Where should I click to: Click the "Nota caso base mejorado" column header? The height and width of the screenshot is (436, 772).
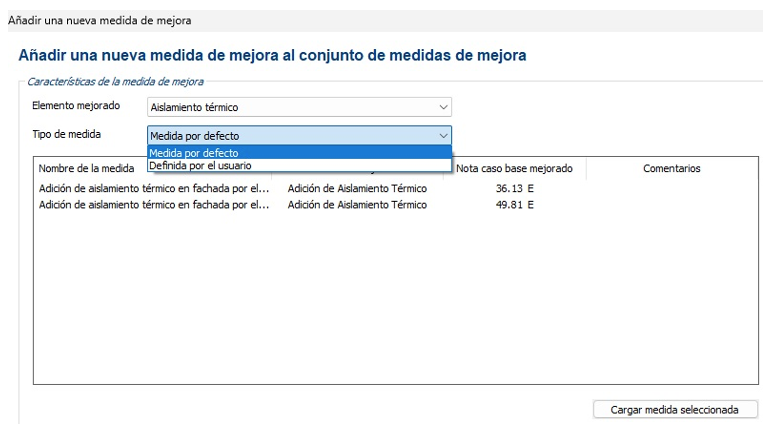point(514,169)
